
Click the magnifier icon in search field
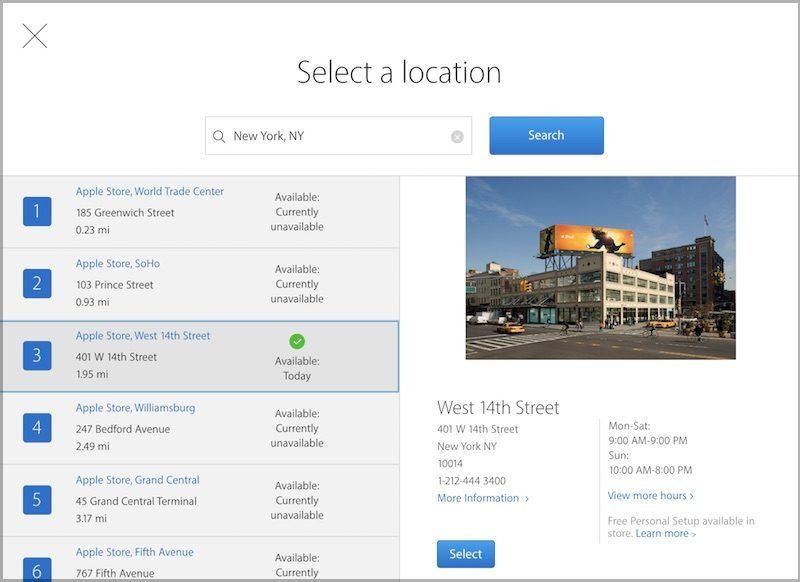pos(219,136)
